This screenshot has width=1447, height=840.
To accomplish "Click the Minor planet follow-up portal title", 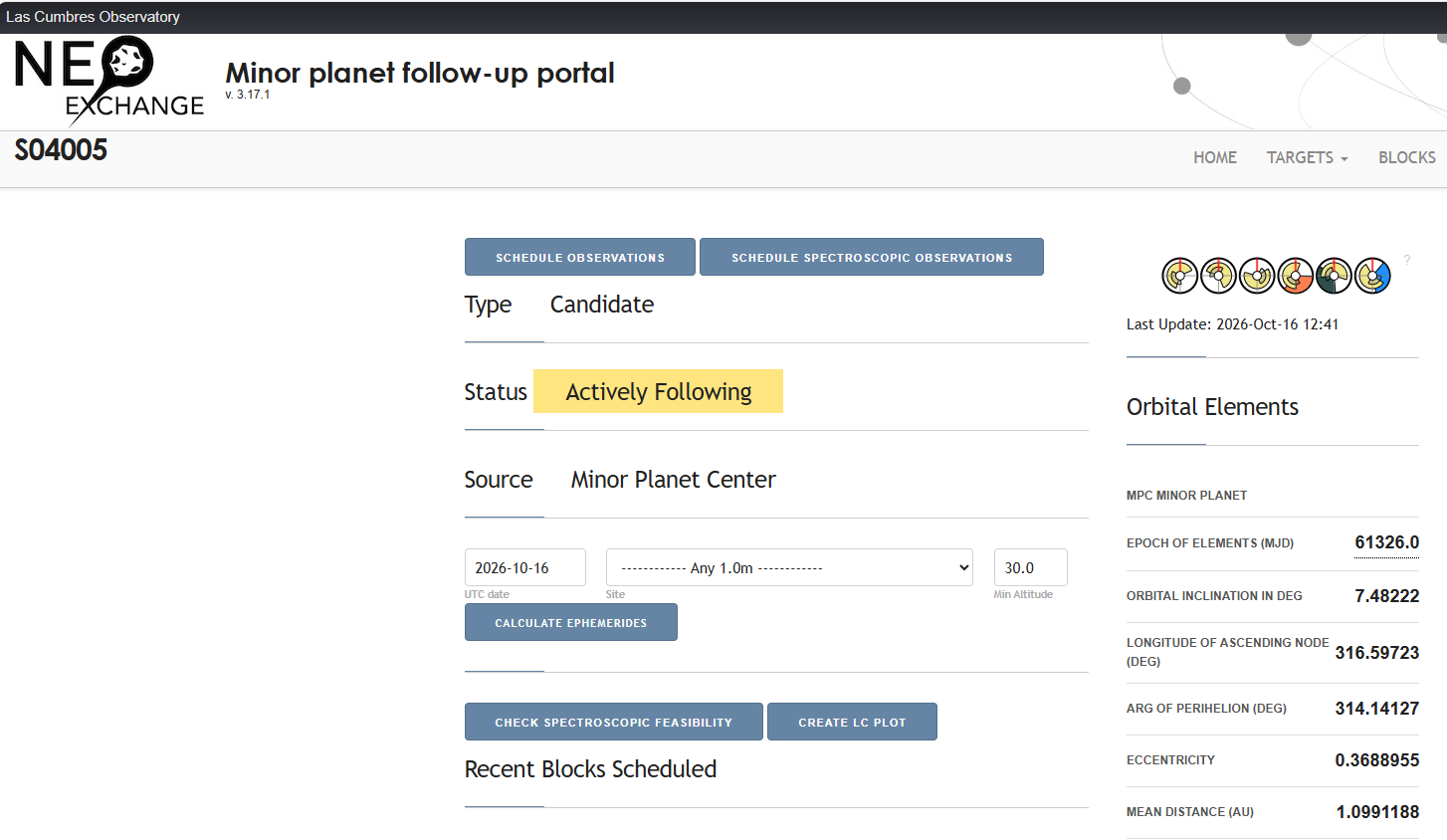I will (x=420, y=73).
